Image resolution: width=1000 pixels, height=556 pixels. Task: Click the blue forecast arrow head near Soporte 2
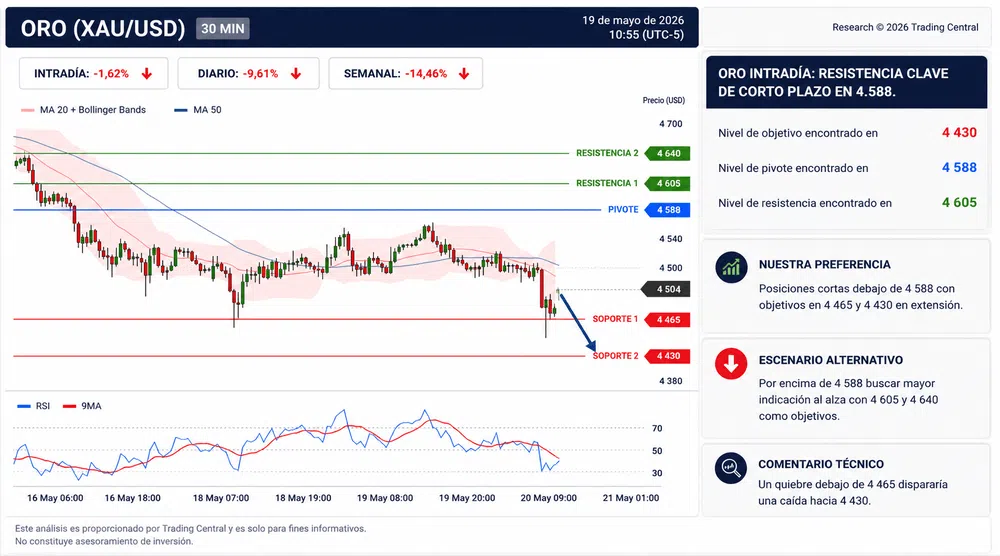[591, 346]
